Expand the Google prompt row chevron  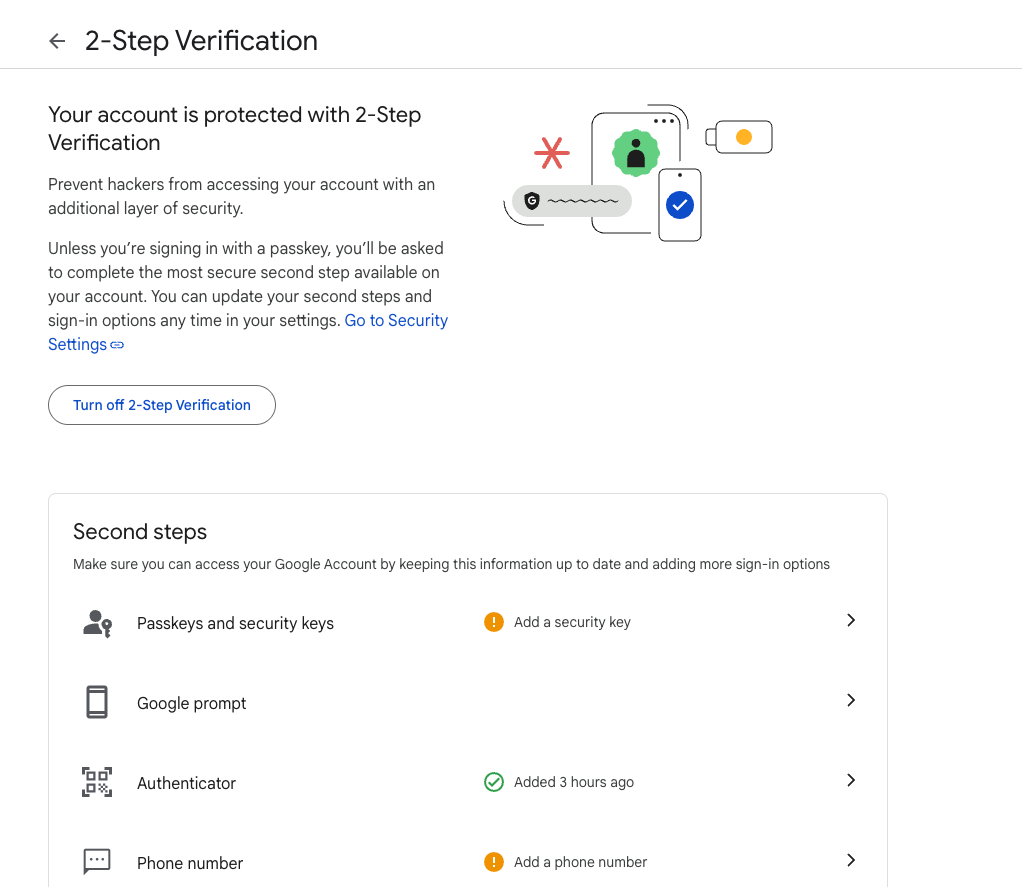click(x=851, y=701)
